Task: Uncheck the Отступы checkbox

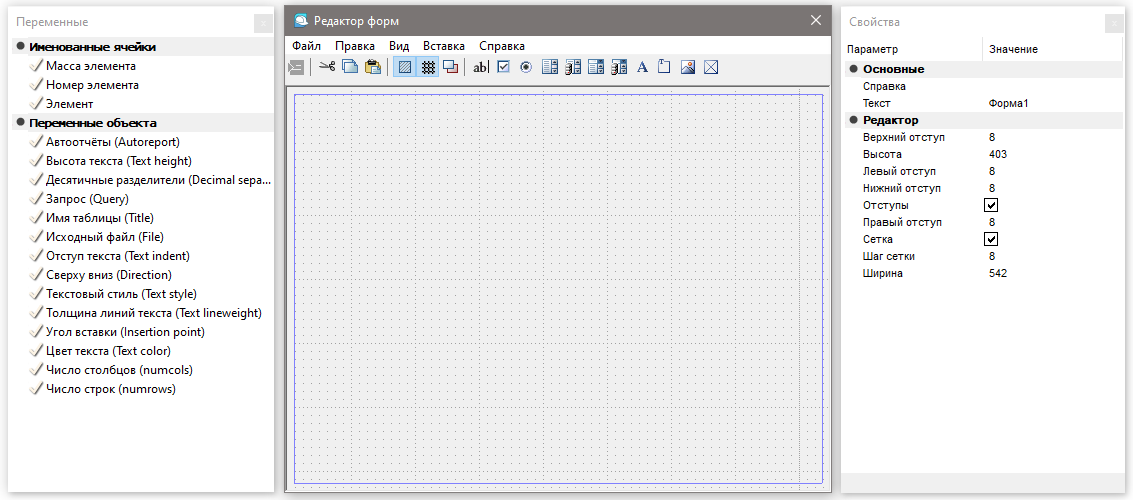Action: [991, 205]
